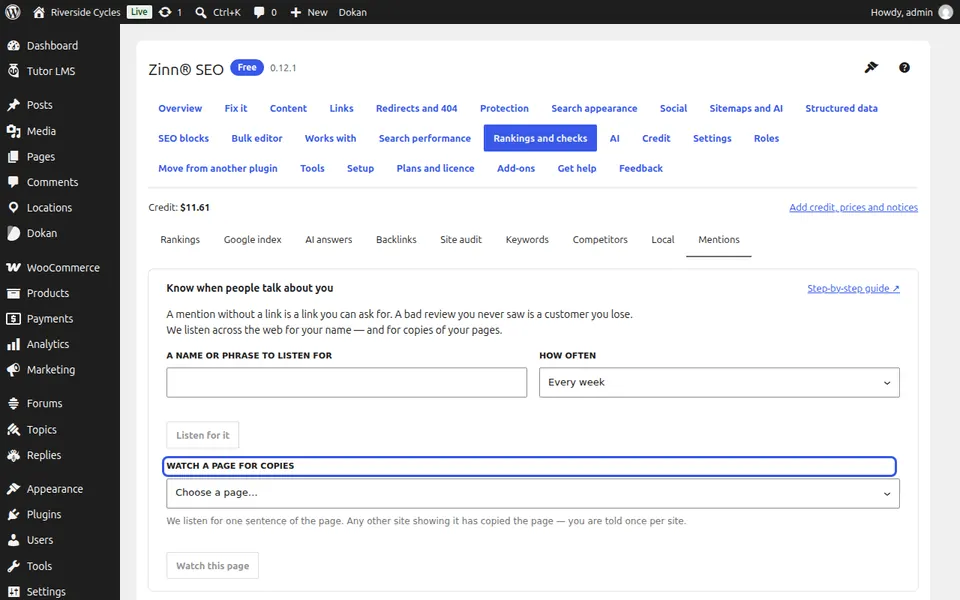Open the Media library sidebar icon

13,131
